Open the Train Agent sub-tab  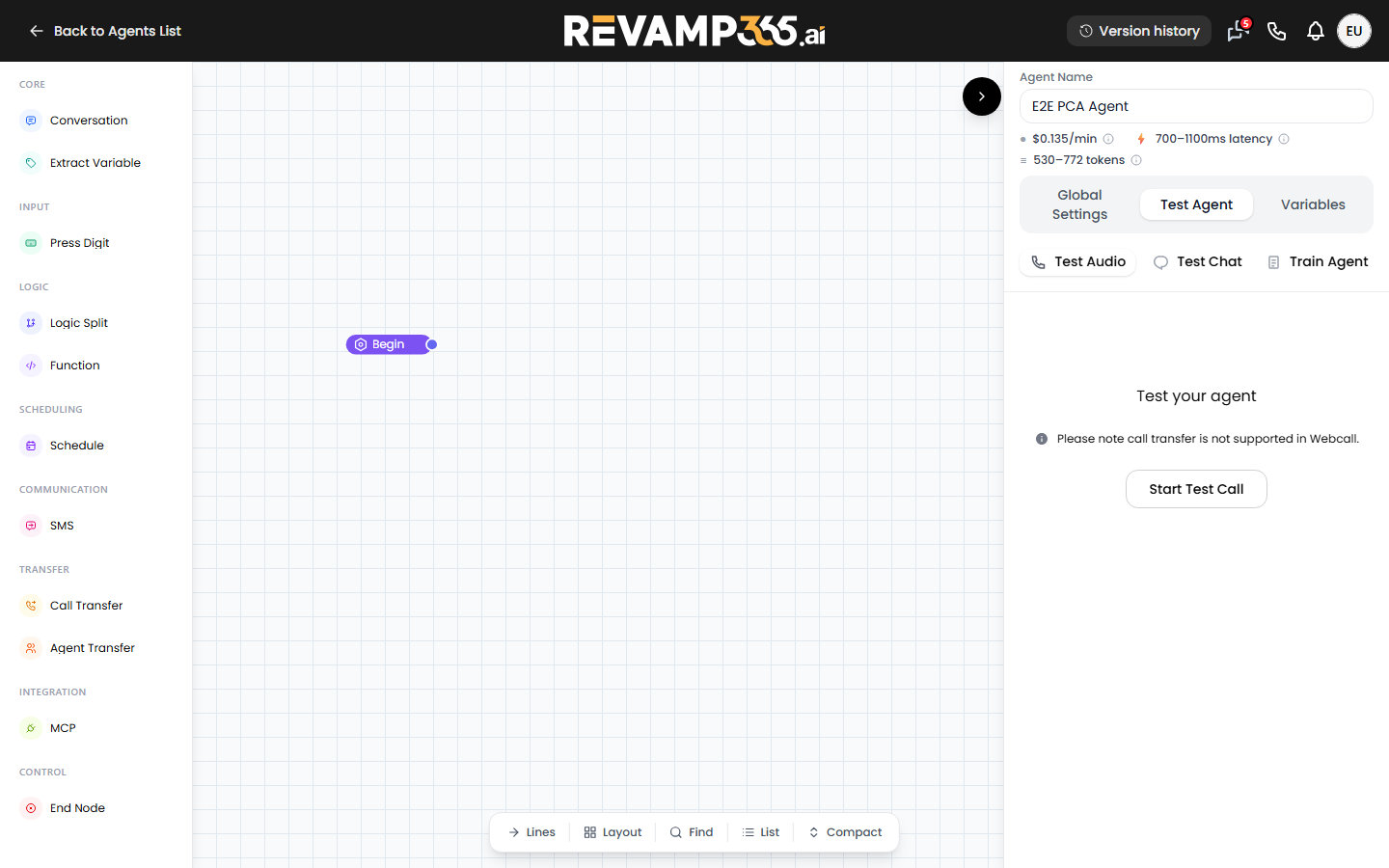pyautogui.click(x=1318, y=261)
